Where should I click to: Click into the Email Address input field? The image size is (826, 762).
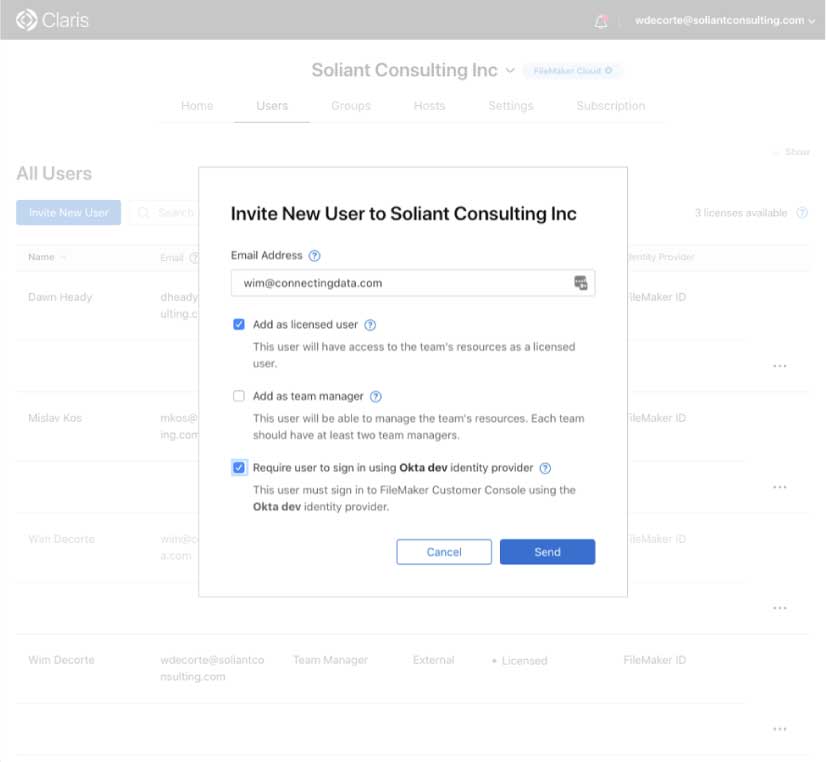click(413, 283)
